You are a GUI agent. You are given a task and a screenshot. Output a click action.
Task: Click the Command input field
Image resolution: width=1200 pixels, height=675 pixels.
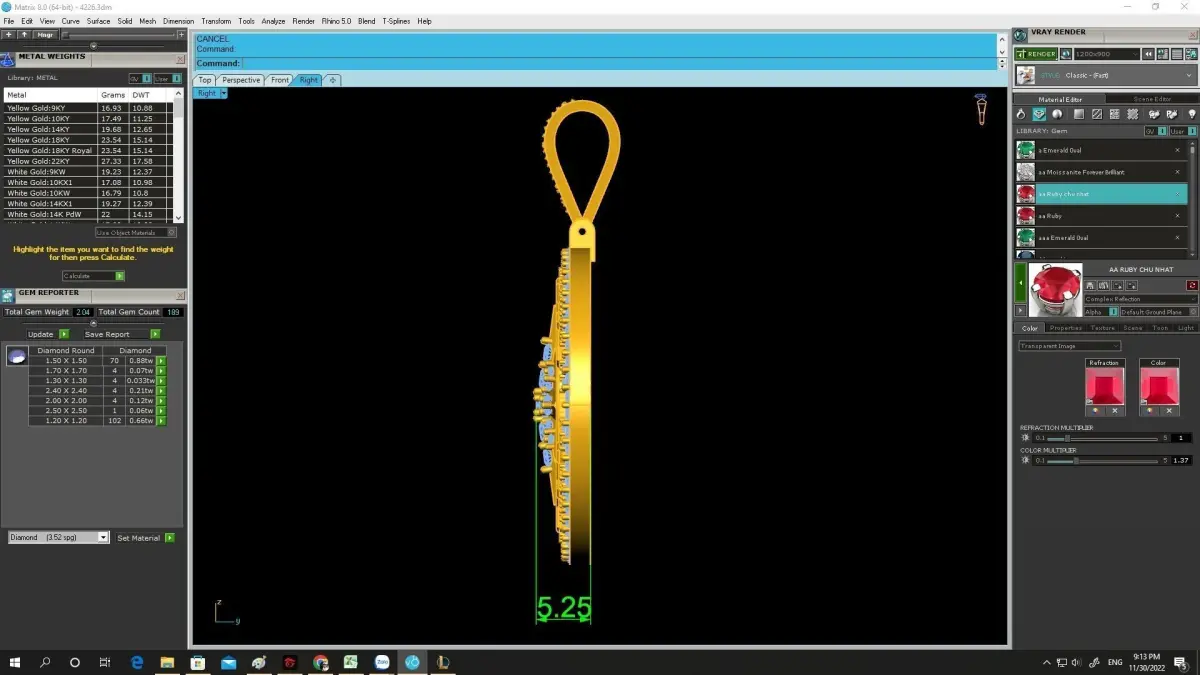click(x=618, y=63)
